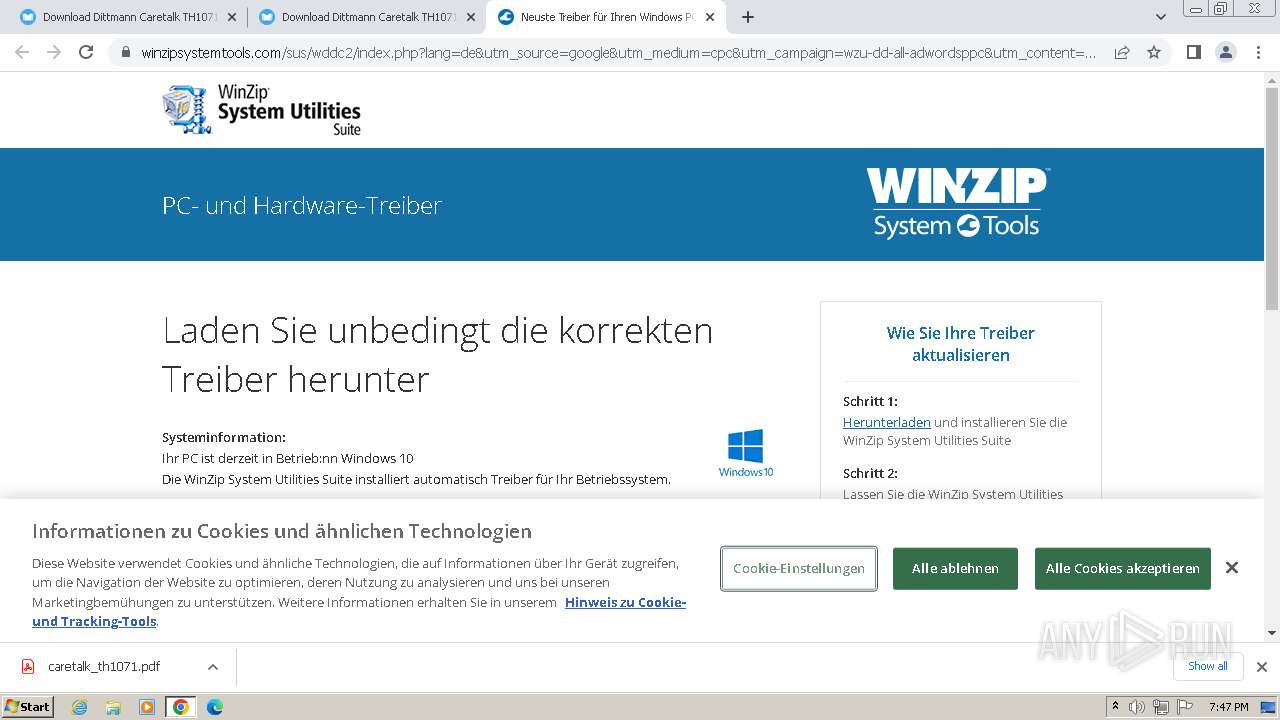Open the Chrome profile avatar
Screen dimensions: 1280x720
[1225, 52]
